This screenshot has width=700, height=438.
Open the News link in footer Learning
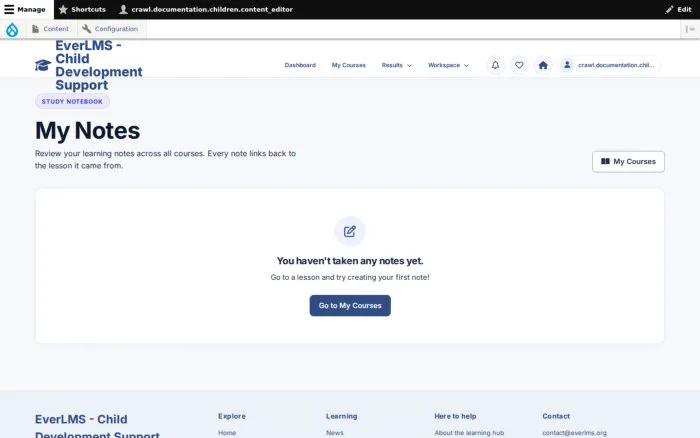(x=334, y=433)
